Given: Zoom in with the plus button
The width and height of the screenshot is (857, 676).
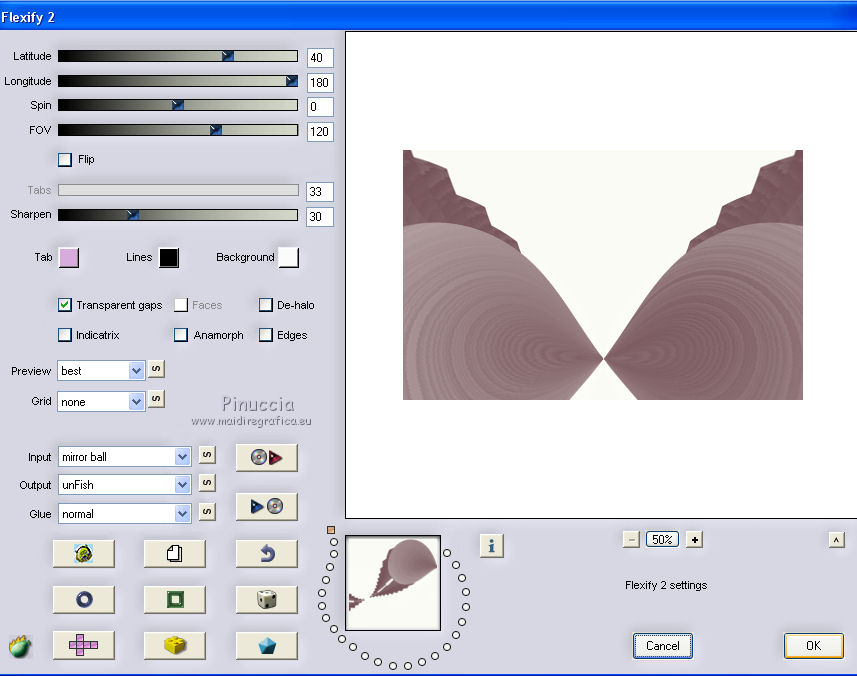Looking at the screenshot, I should point(694,540).
